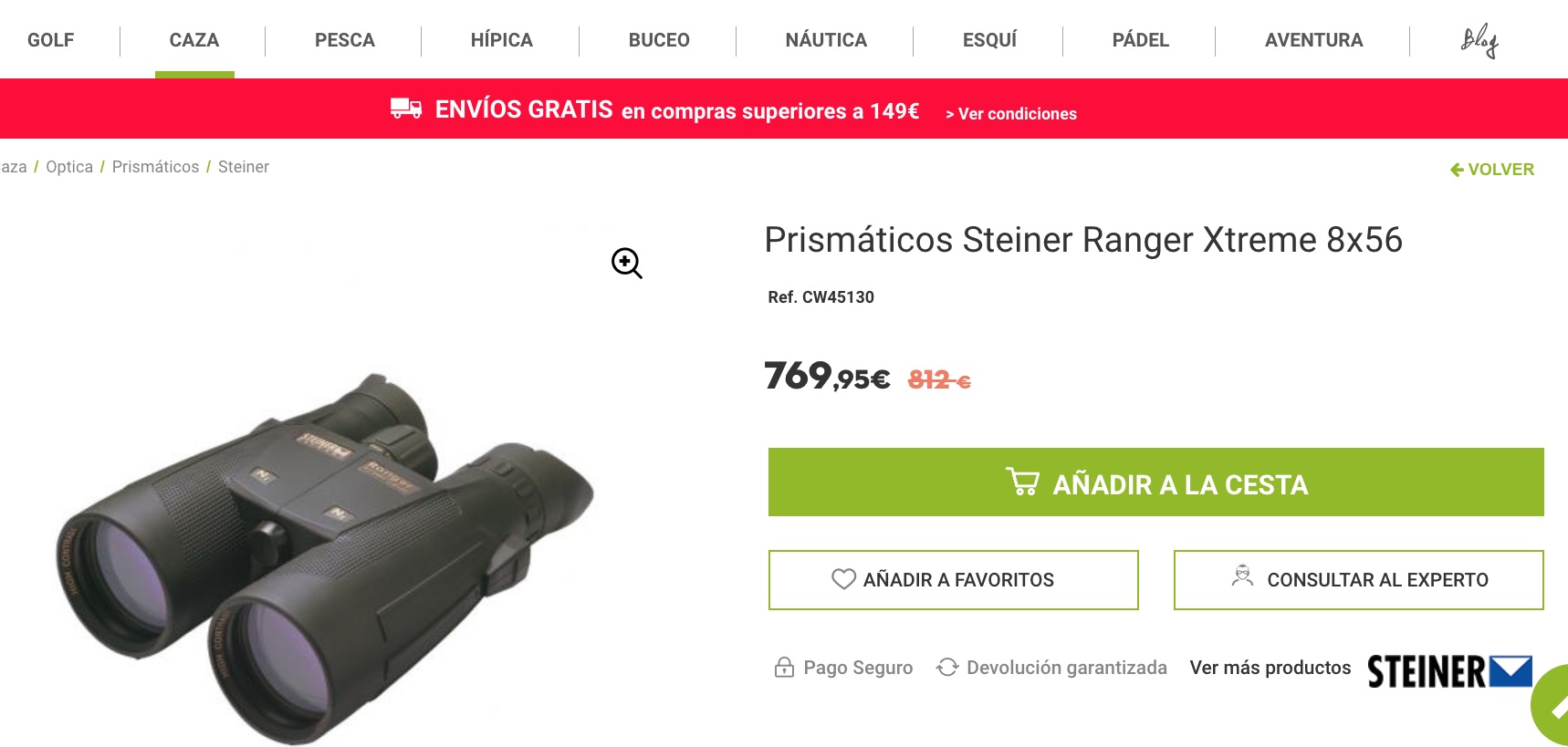Go to Optica breadcrumb link
This screenshot has width=1568, height=747.
tap(69, 167)
